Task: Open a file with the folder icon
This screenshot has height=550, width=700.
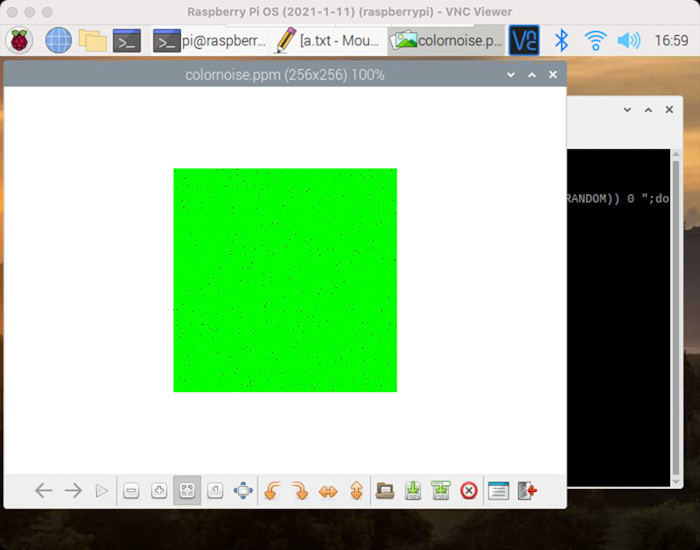Action: 385,491
